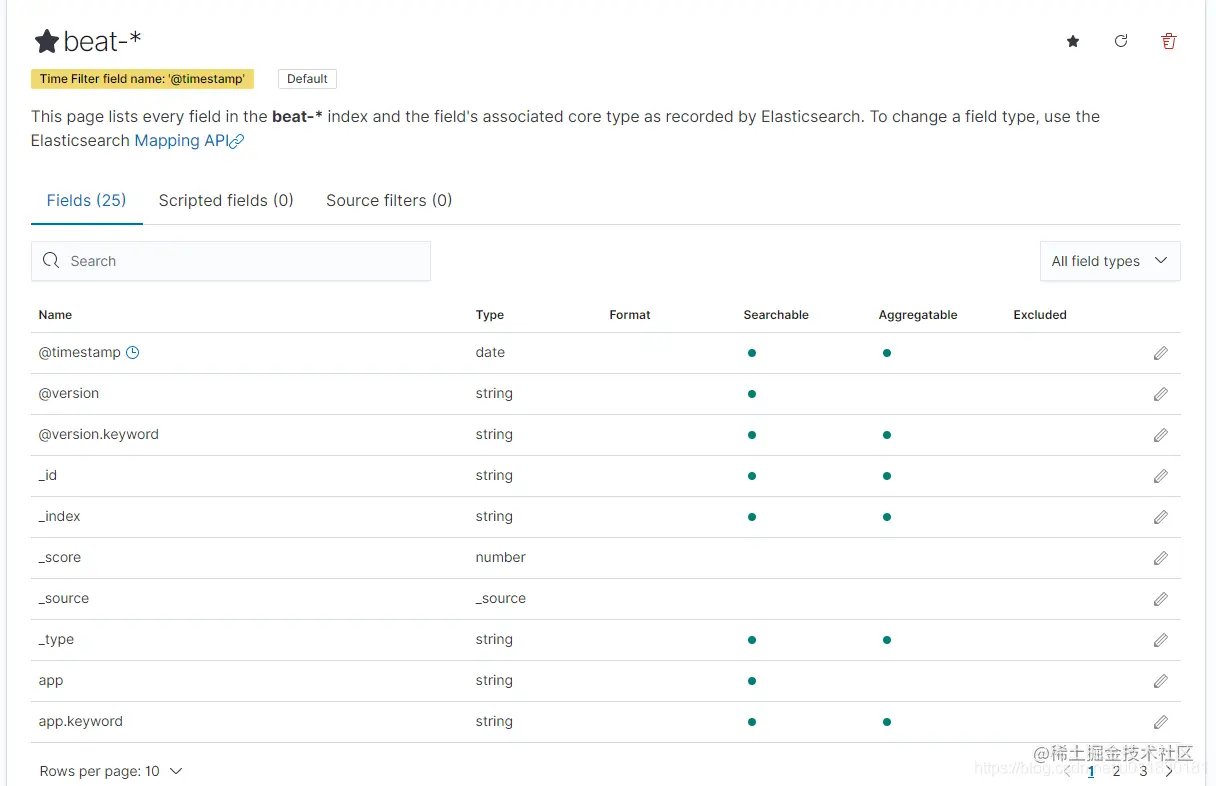Open the Source filters tab
Screen dimensions: 1216x786
[389, 200]
